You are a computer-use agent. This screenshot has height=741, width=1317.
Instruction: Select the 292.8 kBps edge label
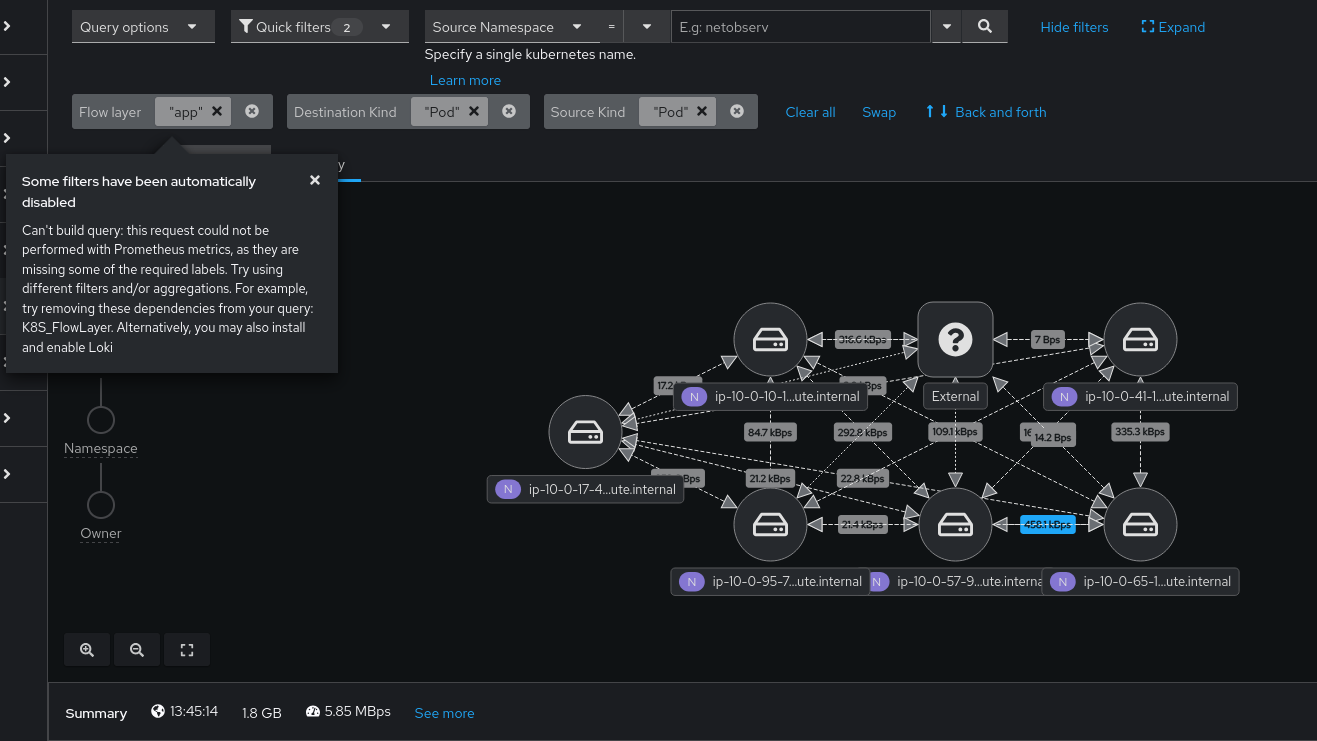pyautogui.click(x=862, y=433)
